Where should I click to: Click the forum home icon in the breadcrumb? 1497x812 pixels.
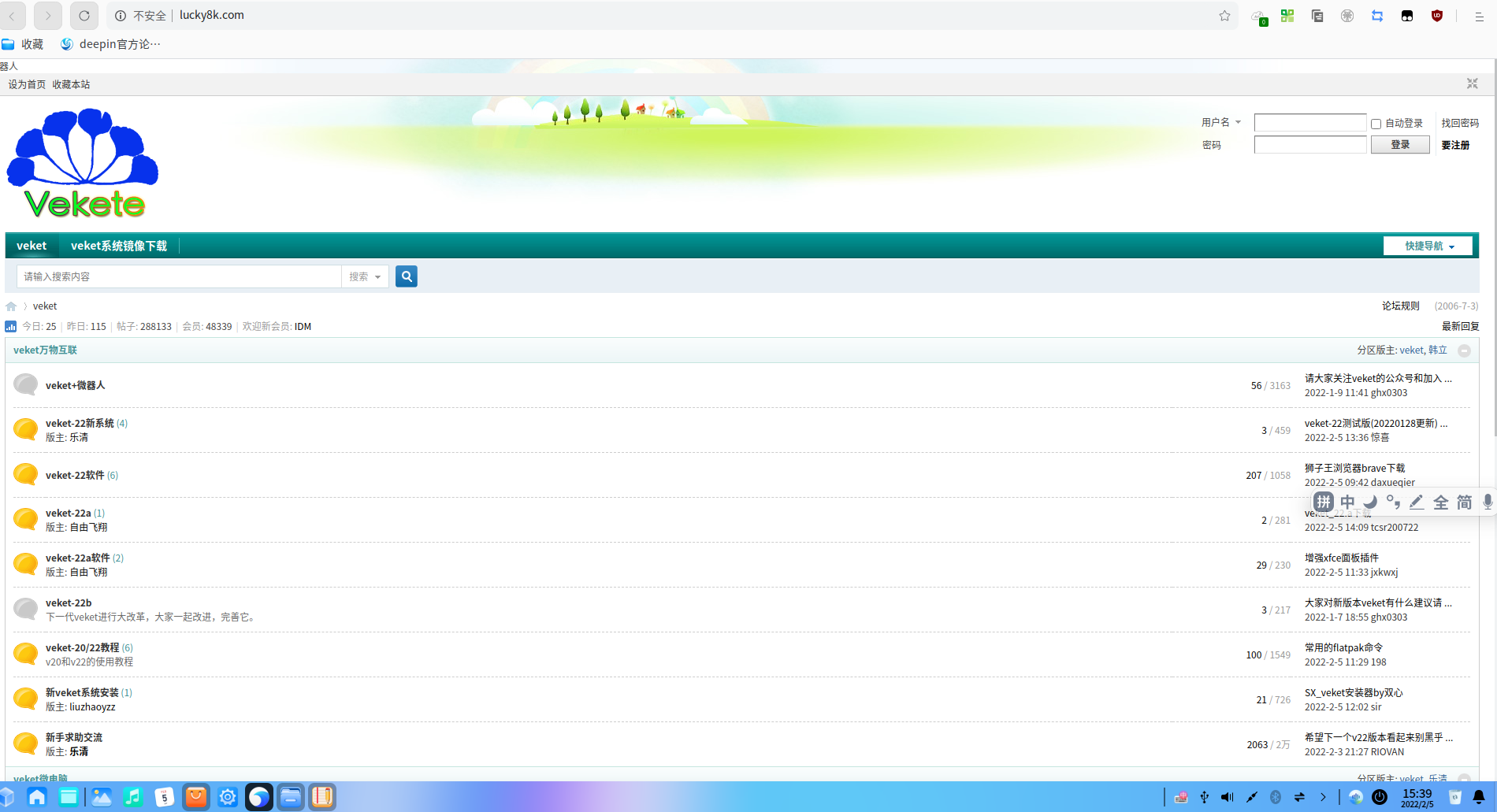(x=11, y=306)
